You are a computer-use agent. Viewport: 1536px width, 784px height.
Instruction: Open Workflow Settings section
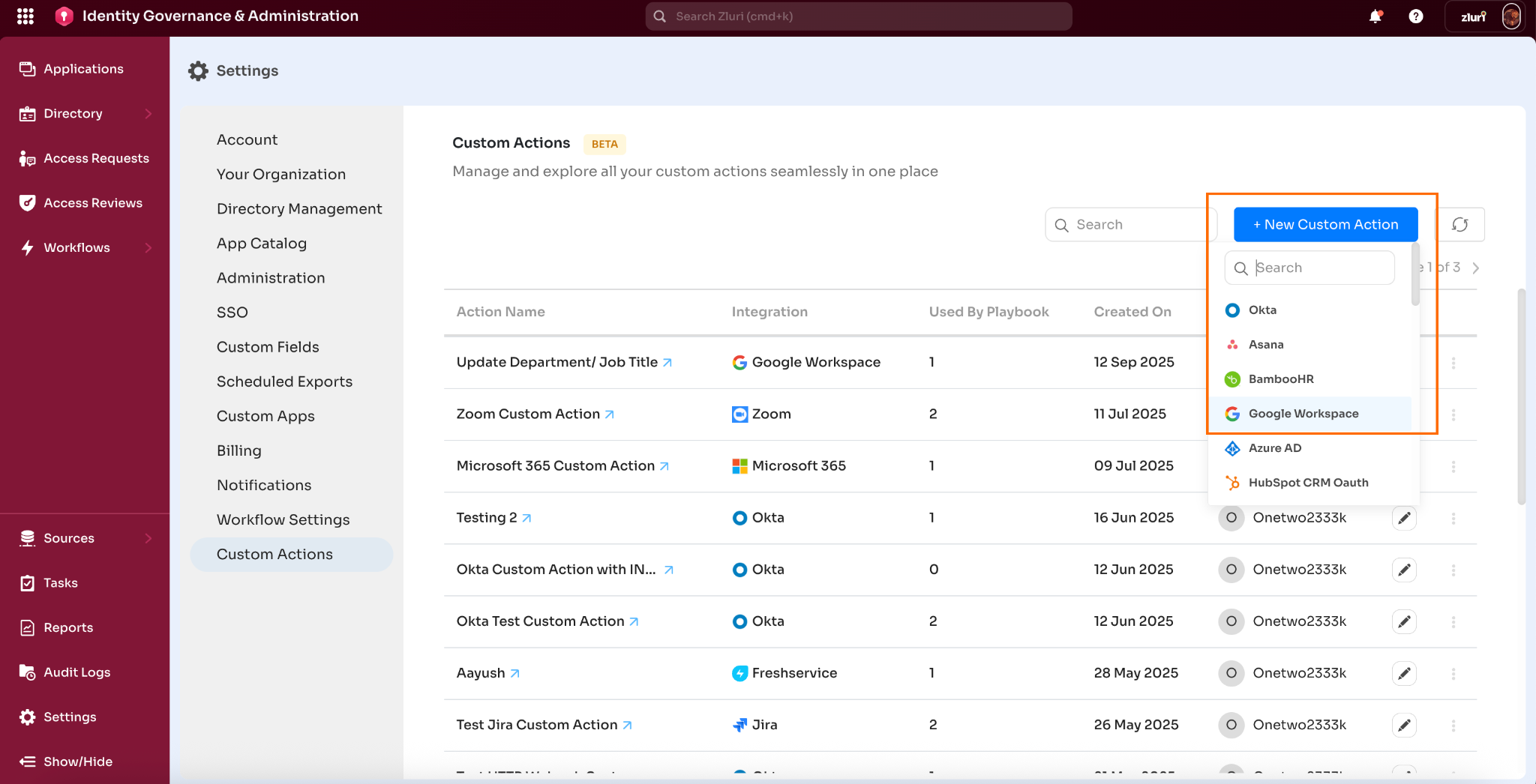(x=283, y=520)
